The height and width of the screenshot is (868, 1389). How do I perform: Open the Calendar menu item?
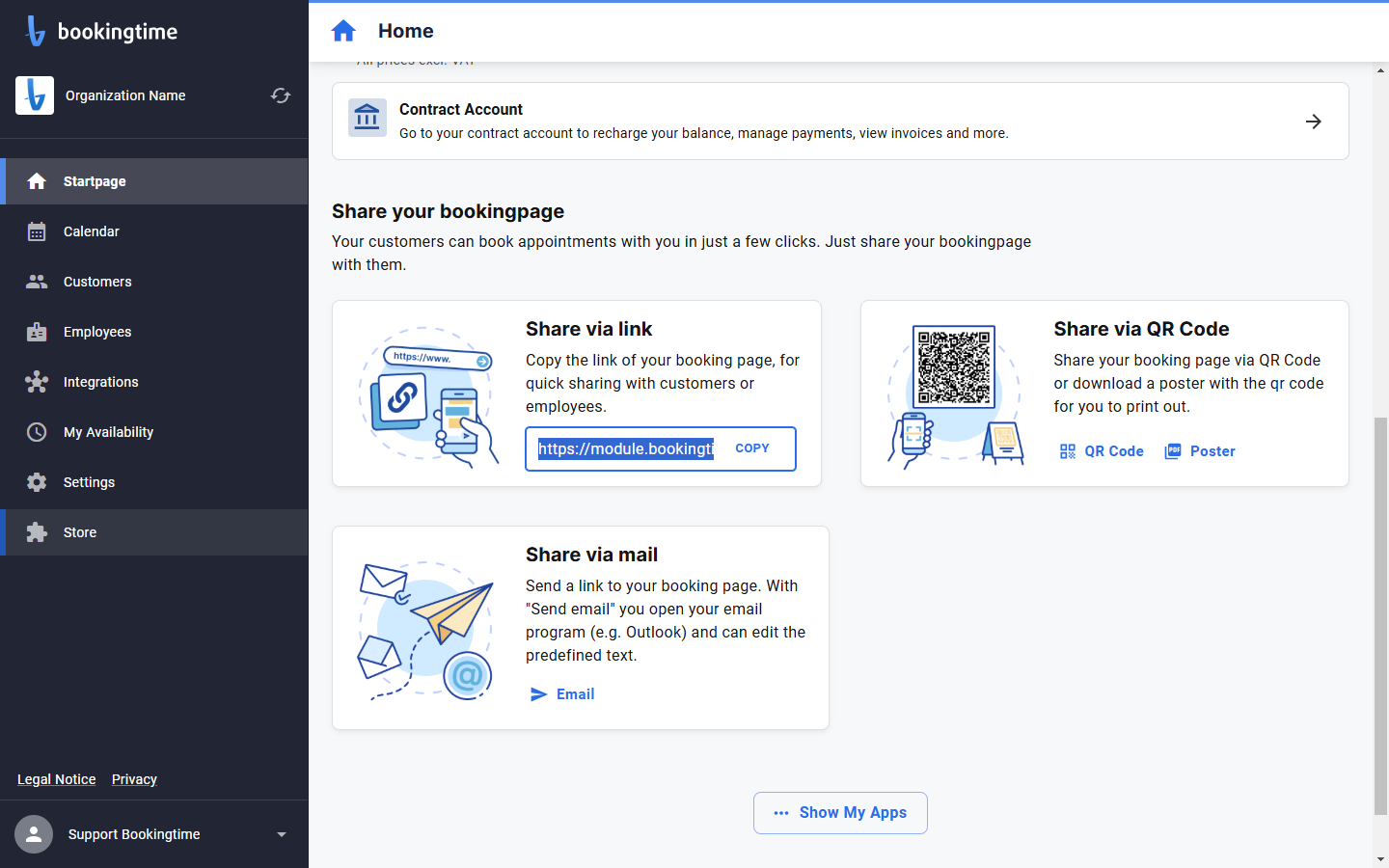(x=154, y=231)
